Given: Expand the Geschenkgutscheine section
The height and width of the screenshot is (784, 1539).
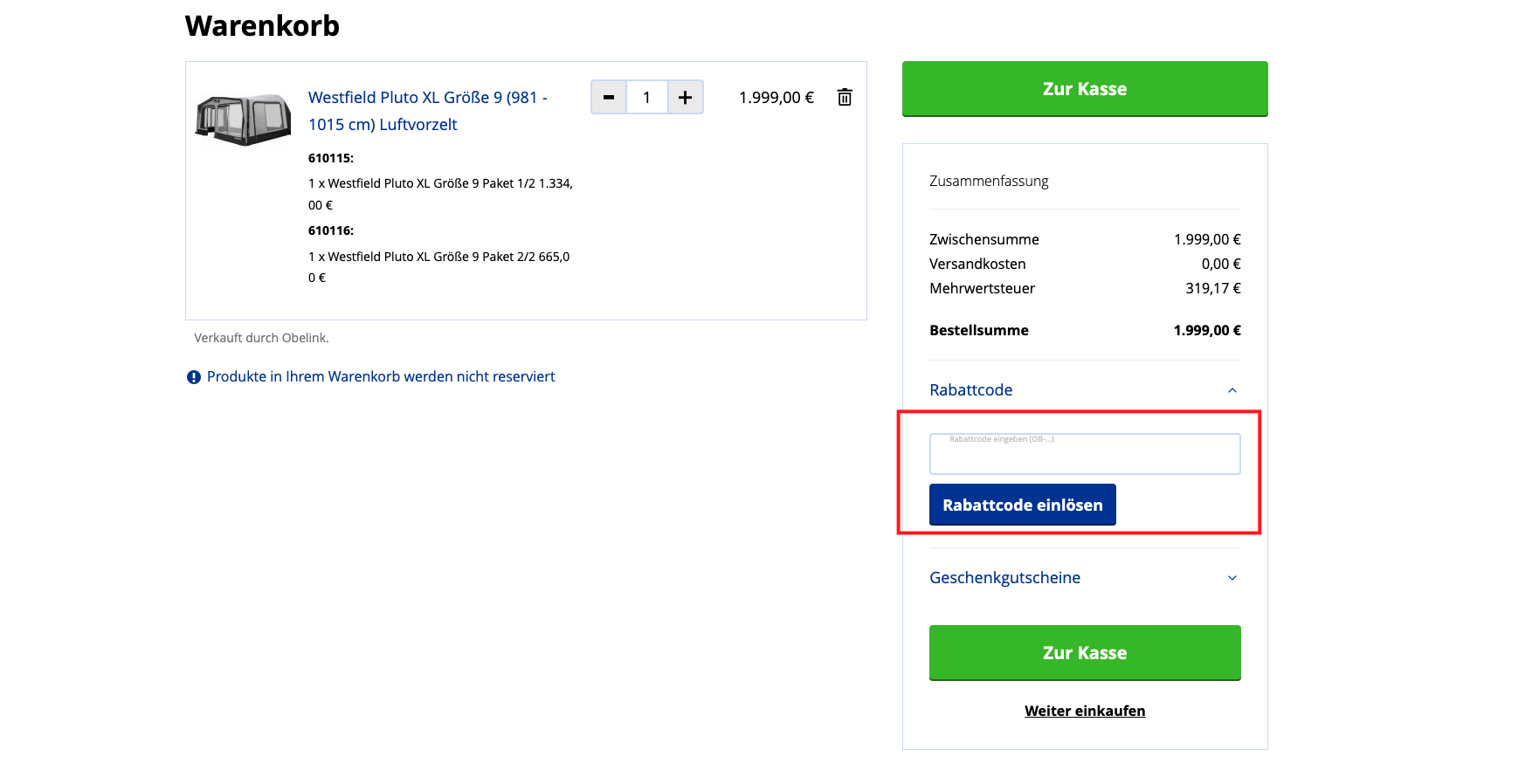Looking at the screenshot, I should pos(1085,577).
